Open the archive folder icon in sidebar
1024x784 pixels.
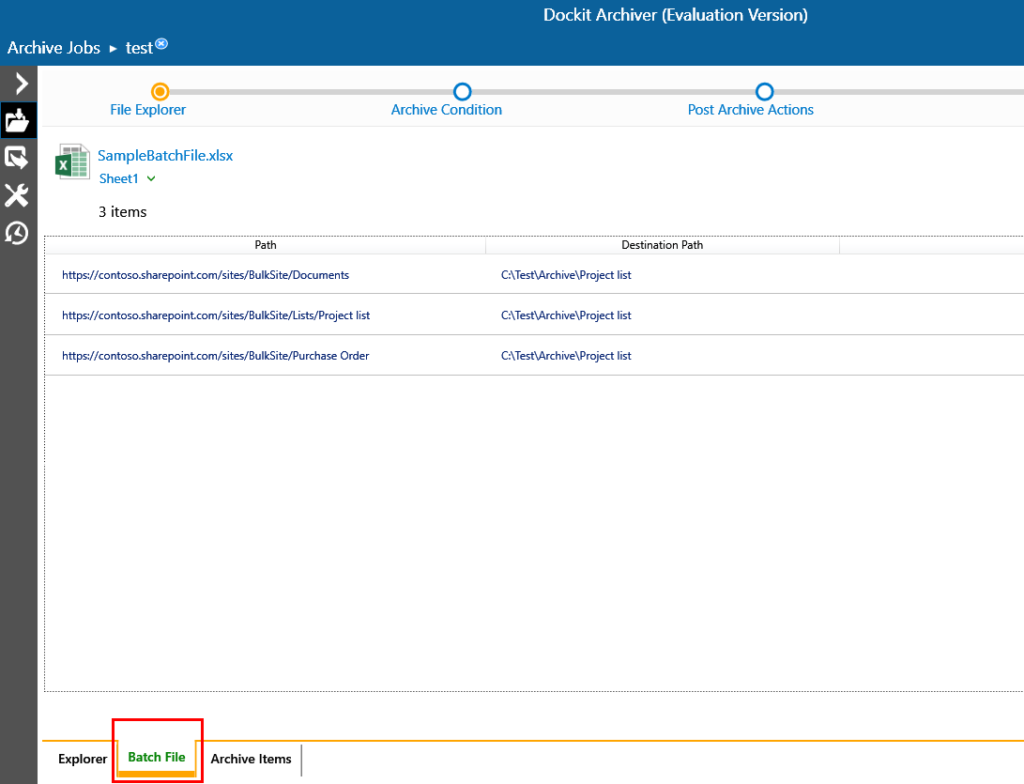pos(17,120)
